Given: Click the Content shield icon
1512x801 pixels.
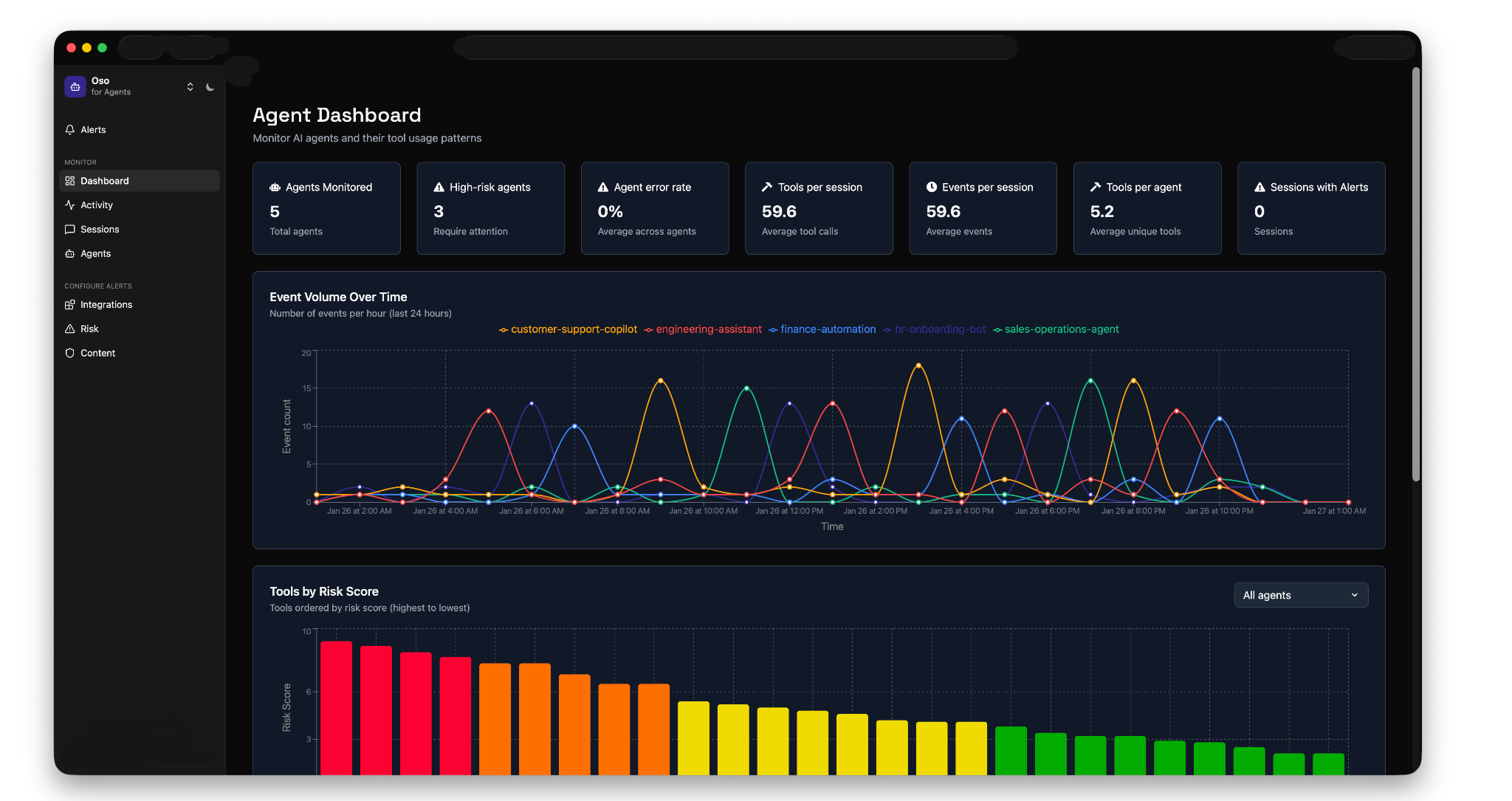Looking at the screenshot, I should coord(70,354).
